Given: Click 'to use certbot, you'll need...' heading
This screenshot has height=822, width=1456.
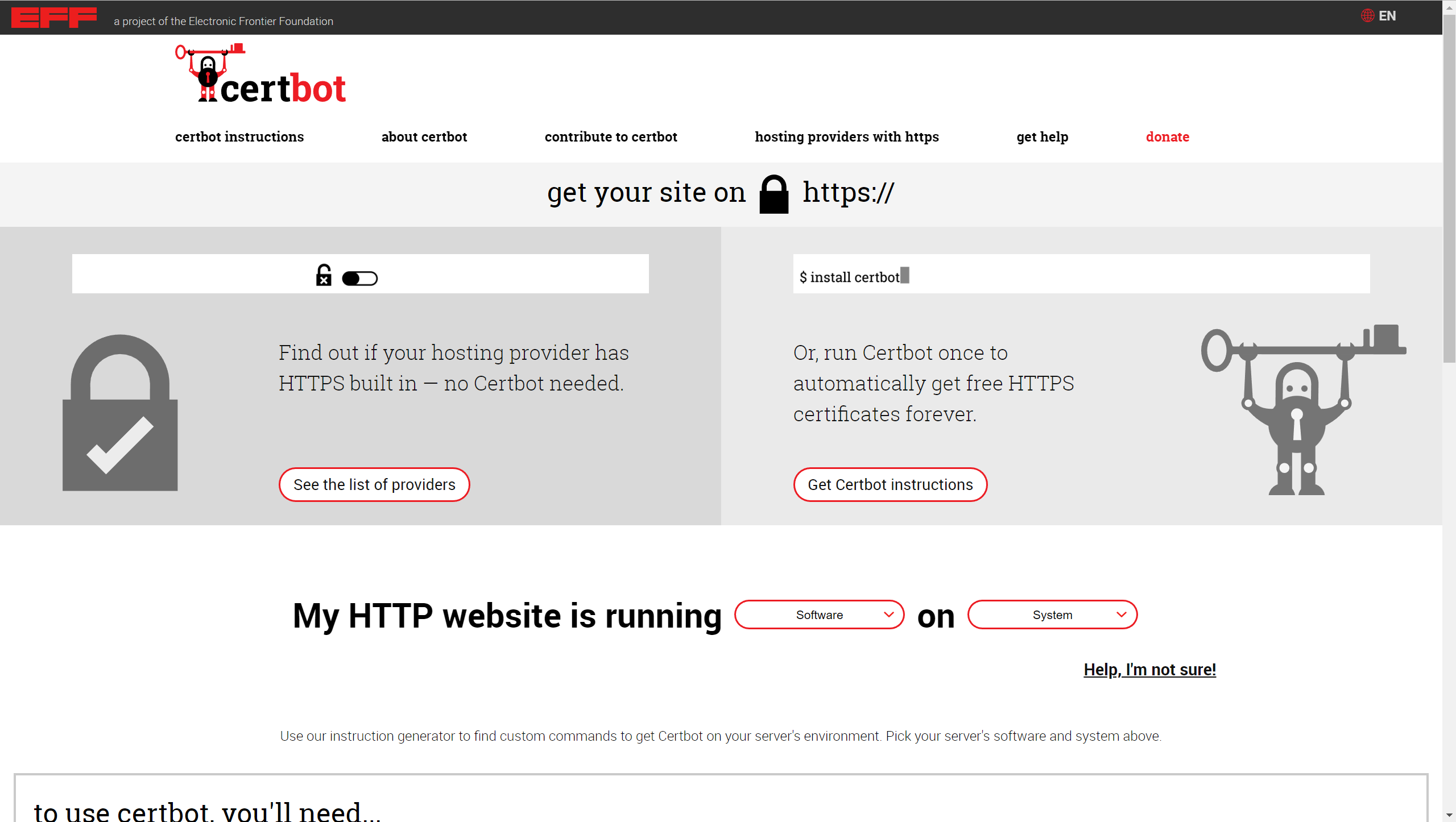Looking at the screenshot, I should [207, 811].
